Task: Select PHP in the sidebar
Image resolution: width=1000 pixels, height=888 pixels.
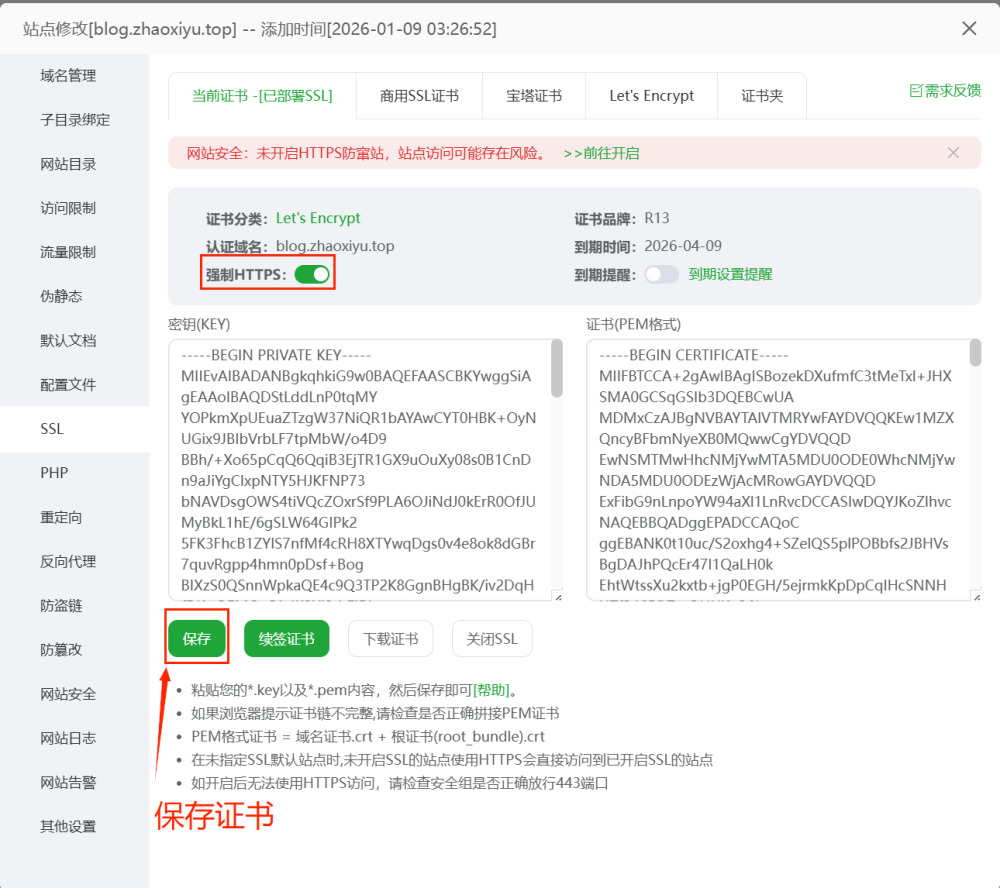Action: coord(54,473)
